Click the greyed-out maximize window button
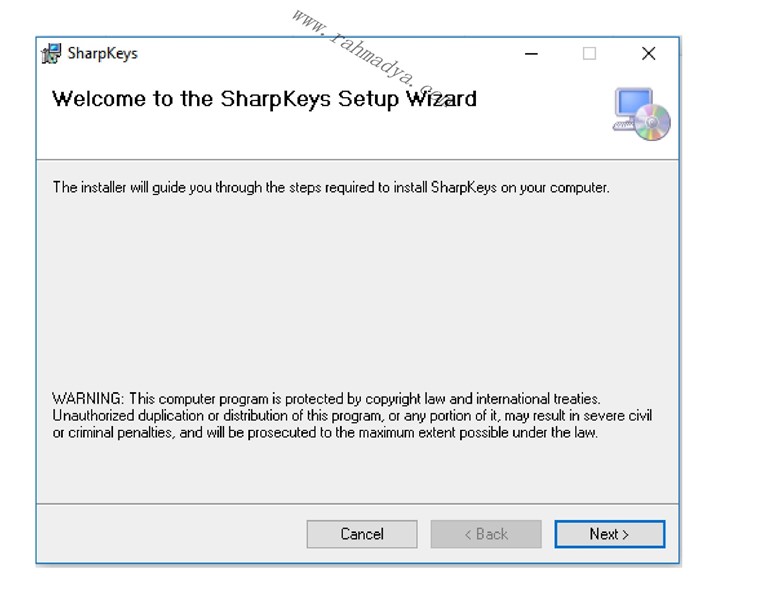780x603 pixels. click(589, 54)
